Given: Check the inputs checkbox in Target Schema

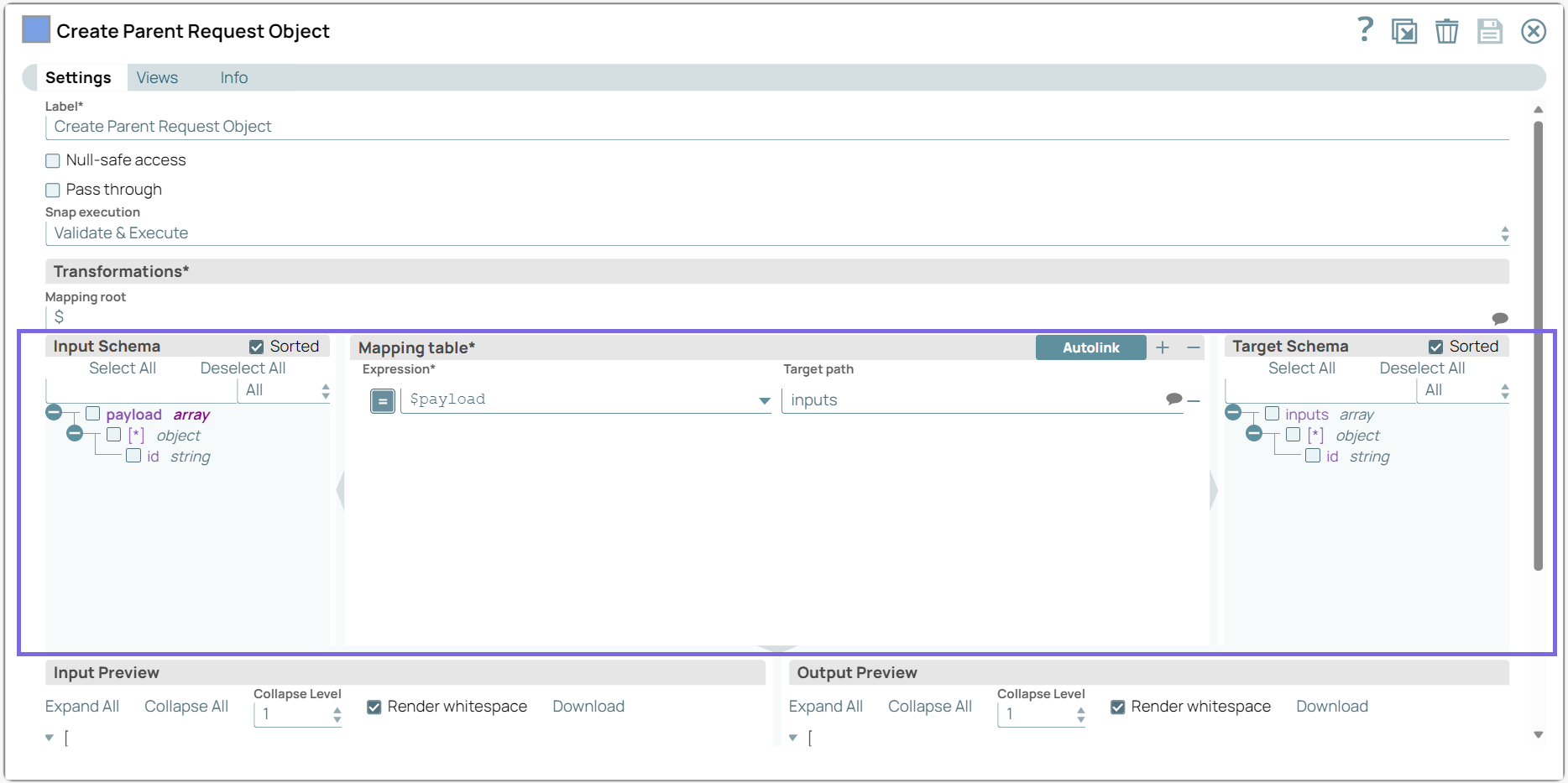Looking at the screenshot, I should 1273,414.
